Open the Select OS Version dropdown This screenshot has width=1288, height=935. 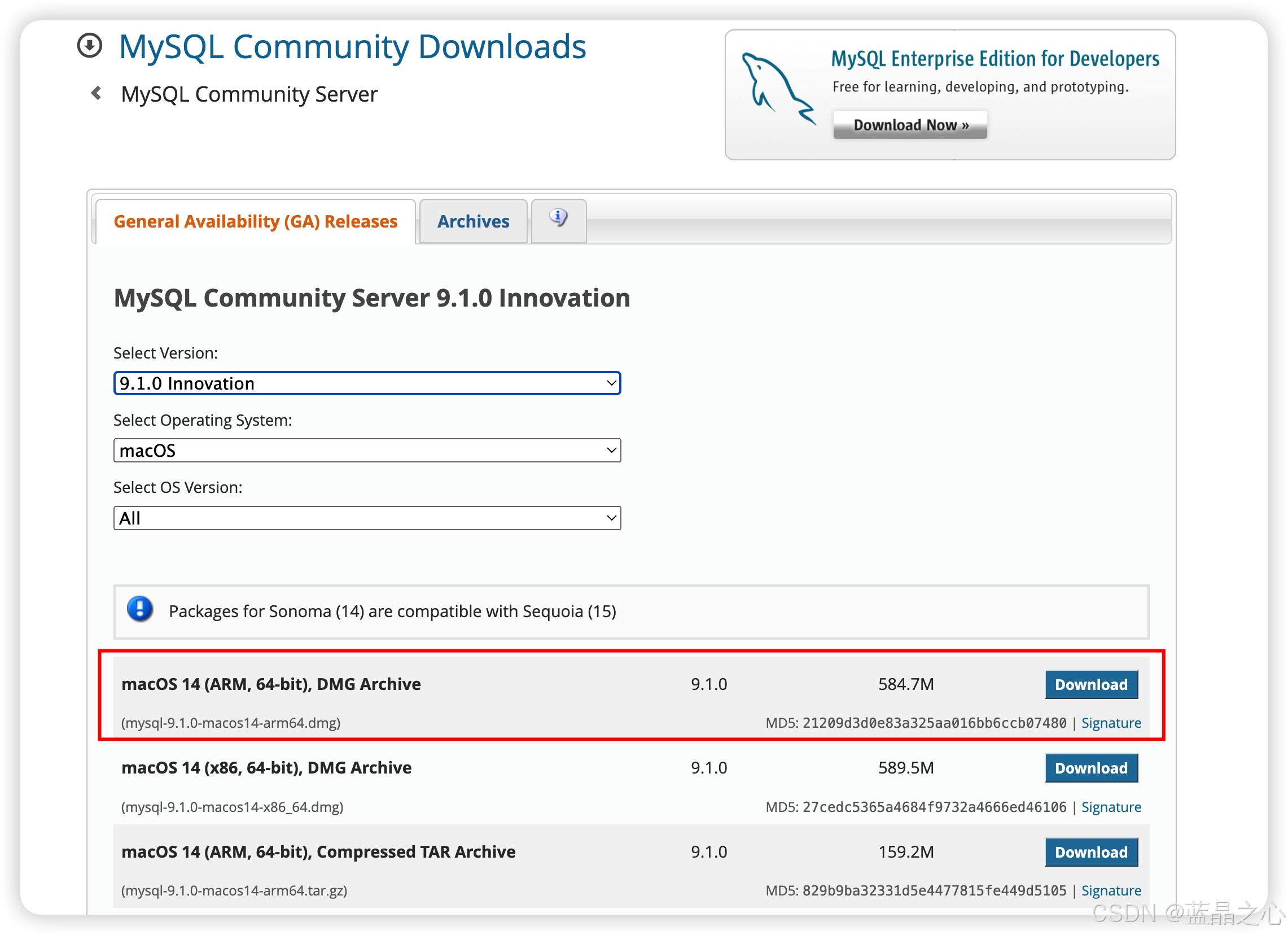[367, 518]
